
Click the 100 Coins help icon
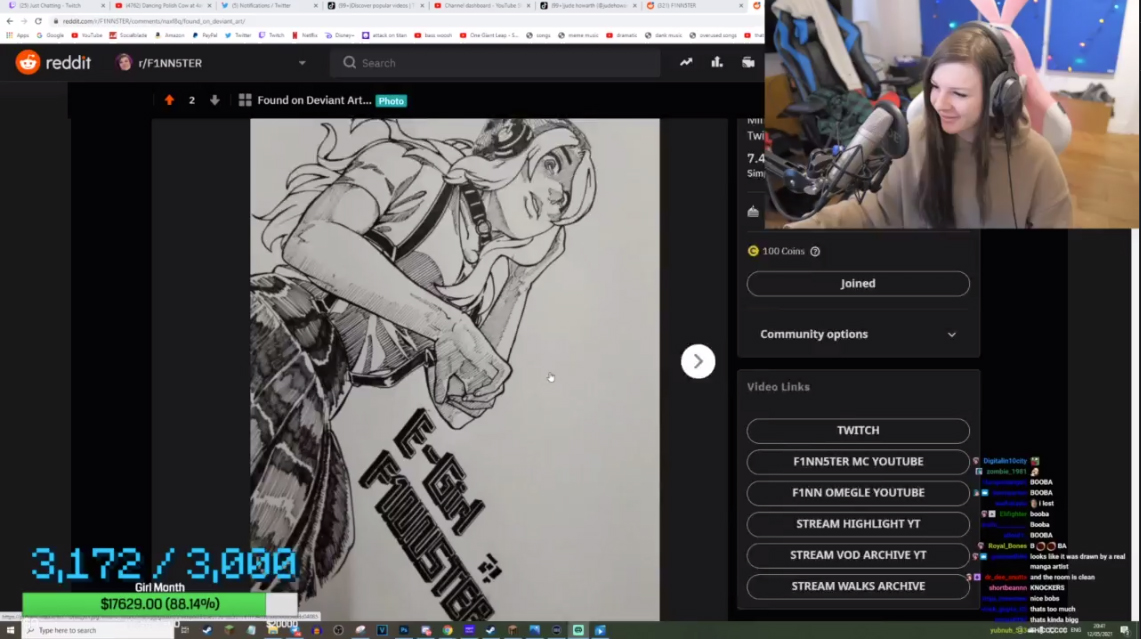815,251
